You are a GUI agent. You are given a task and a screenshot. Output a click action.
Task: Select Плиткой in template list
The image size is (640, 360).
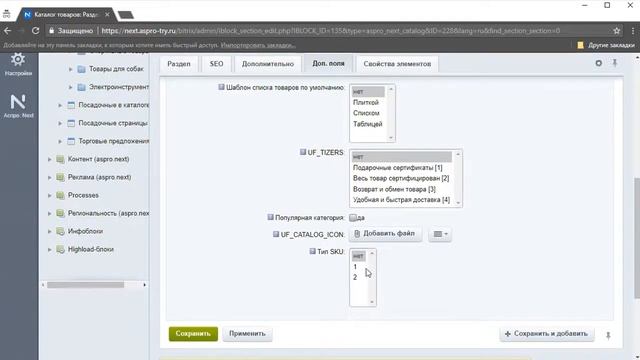366,102
